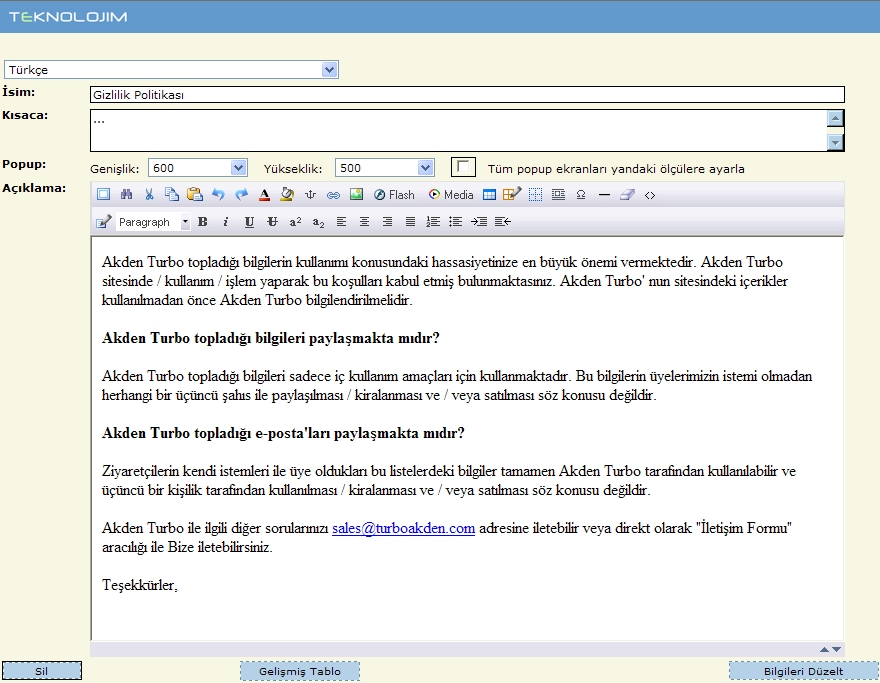This screenshot has width=880, height=683.
Task: Insert anchor icon in toolbar
Action: point(310,195)
